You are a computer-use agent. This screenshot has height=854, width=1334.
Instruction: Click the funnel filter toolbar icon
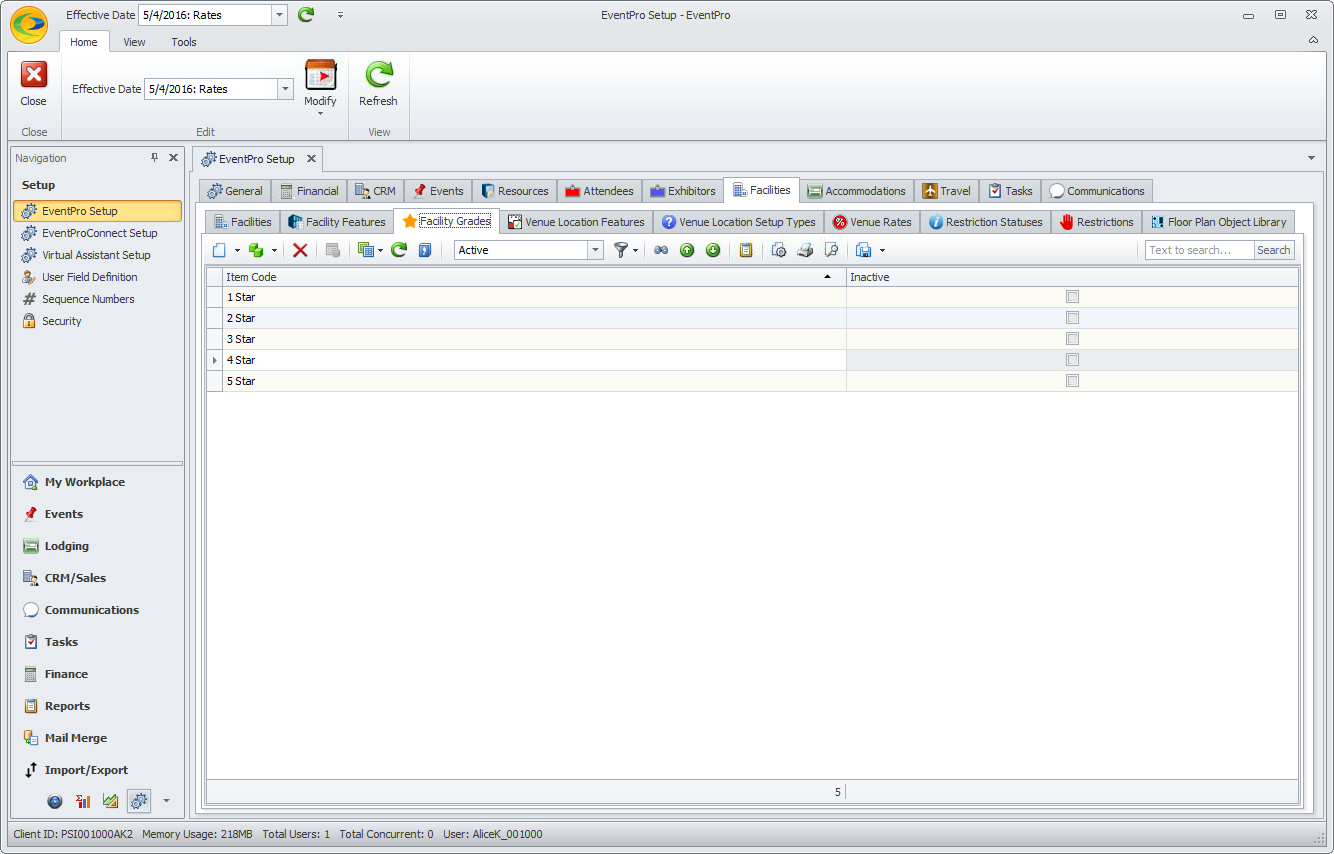click(621, 250)
